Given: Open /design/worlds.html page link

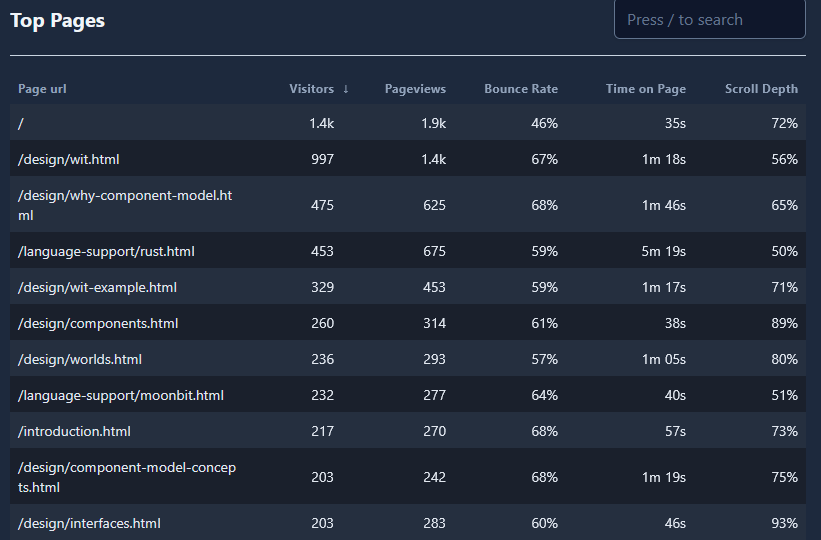Looking at the screenshot, I should point(80,359).
